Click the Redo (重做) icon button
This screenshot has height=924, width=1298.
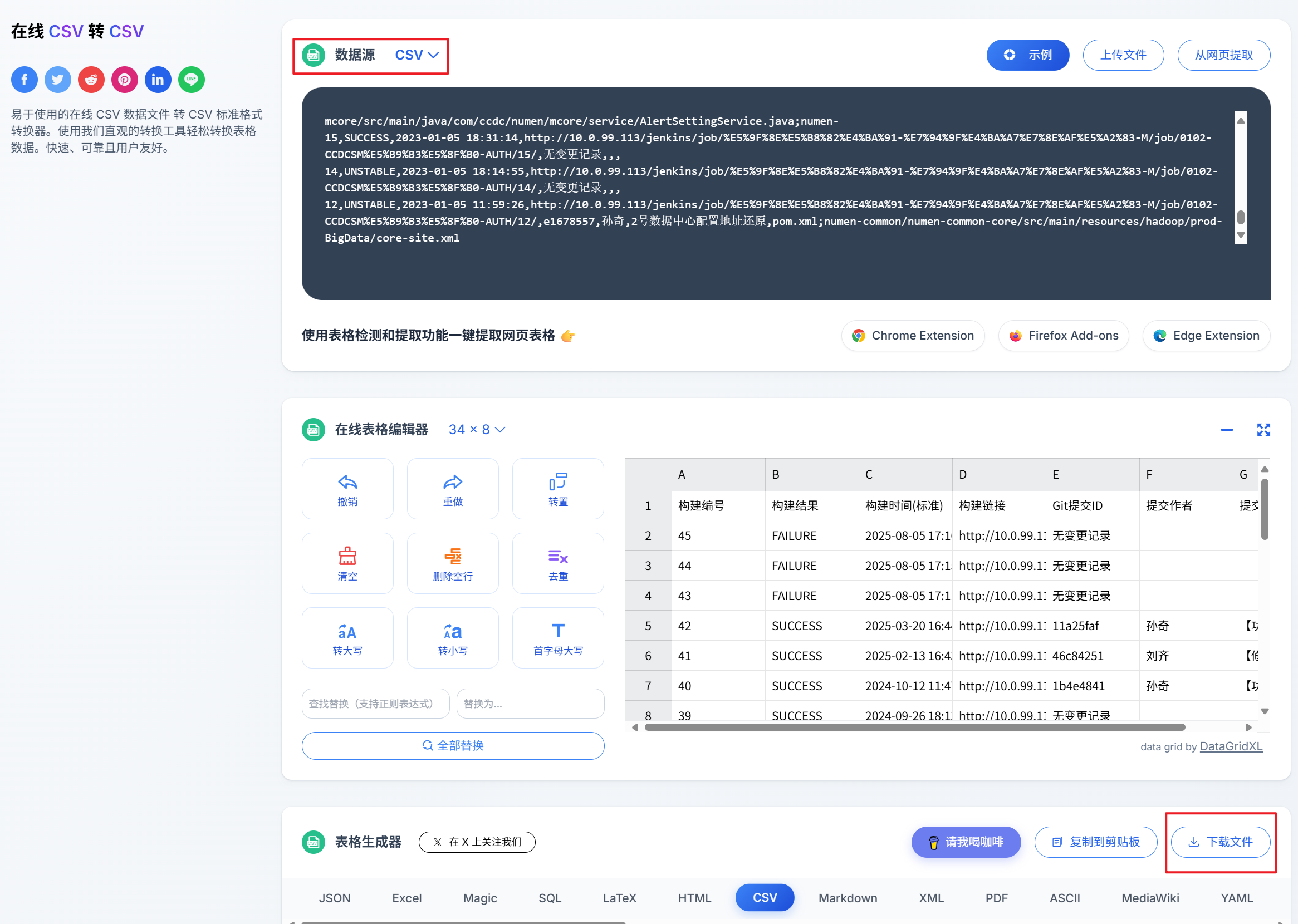point(452,489)
